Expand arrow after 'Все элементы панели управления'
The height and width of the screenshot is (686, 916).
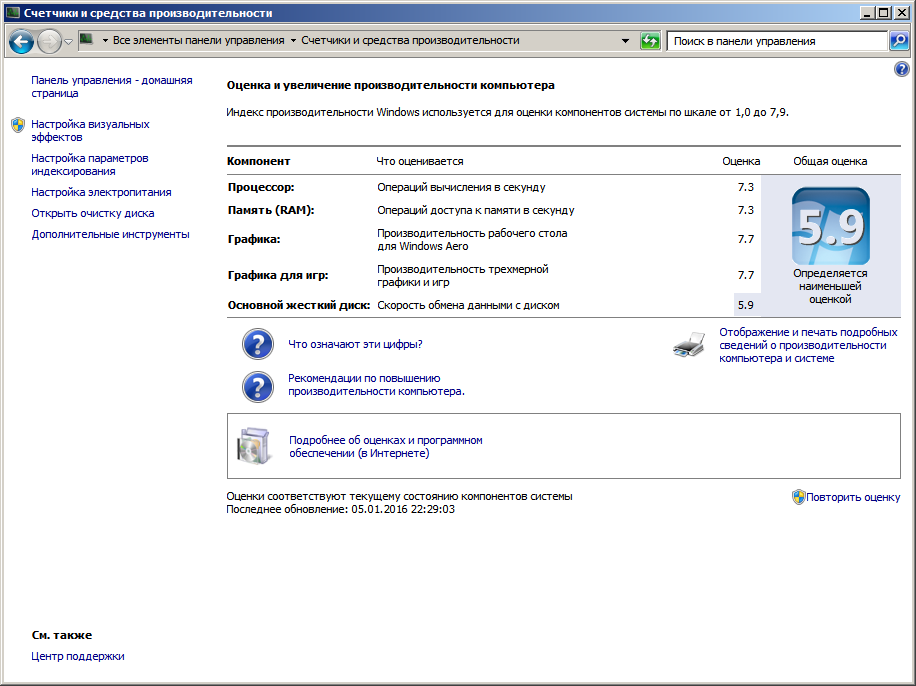(293, 40)
